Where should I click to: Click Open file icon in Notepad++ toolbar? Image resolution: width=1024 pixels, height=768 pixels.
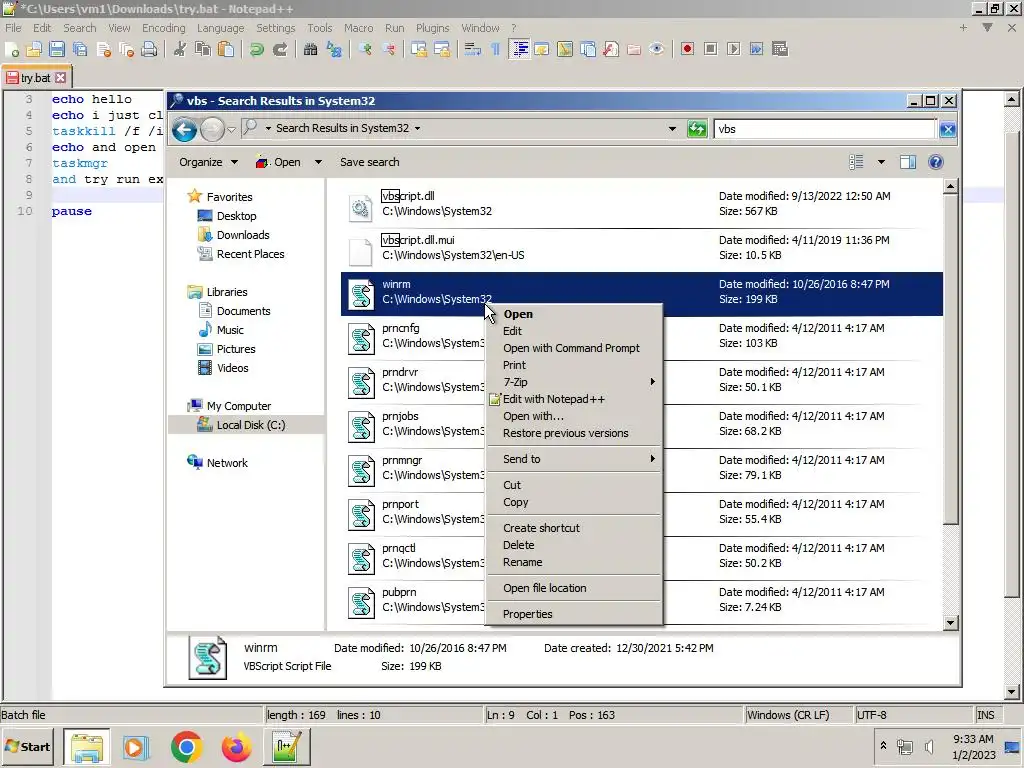[x=34, y=50]
